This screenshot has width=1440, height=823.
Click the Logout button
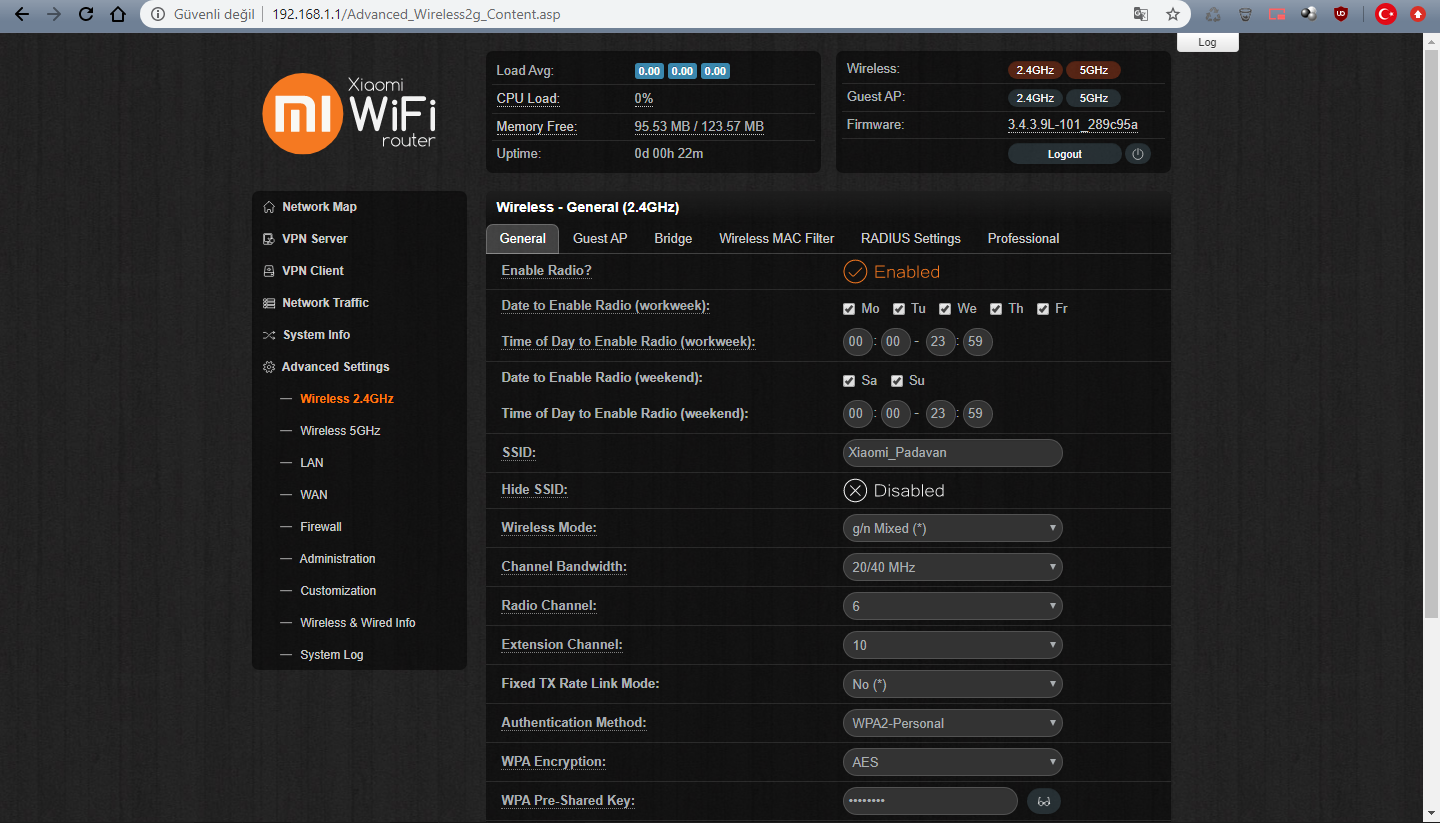point(1065,154)
